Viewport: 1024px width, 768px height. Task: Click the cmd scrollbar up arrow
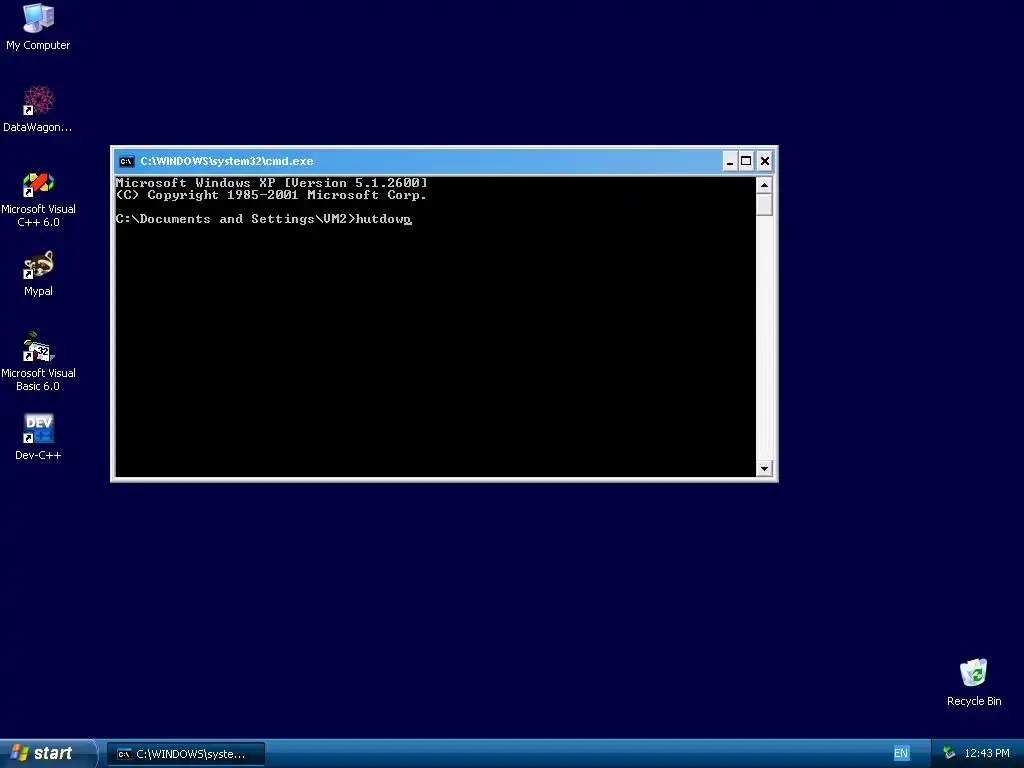(764, 185)
